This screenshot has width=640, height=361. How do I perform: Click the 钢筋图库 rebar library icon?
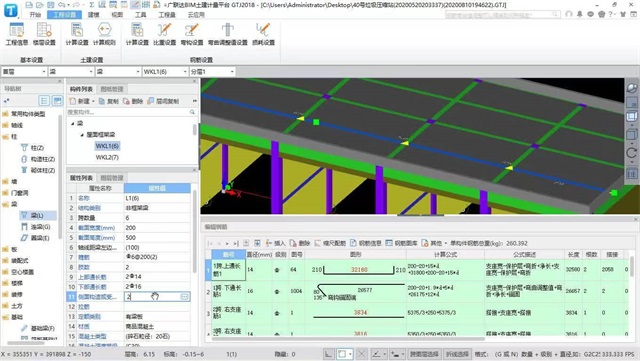(401, 243)
